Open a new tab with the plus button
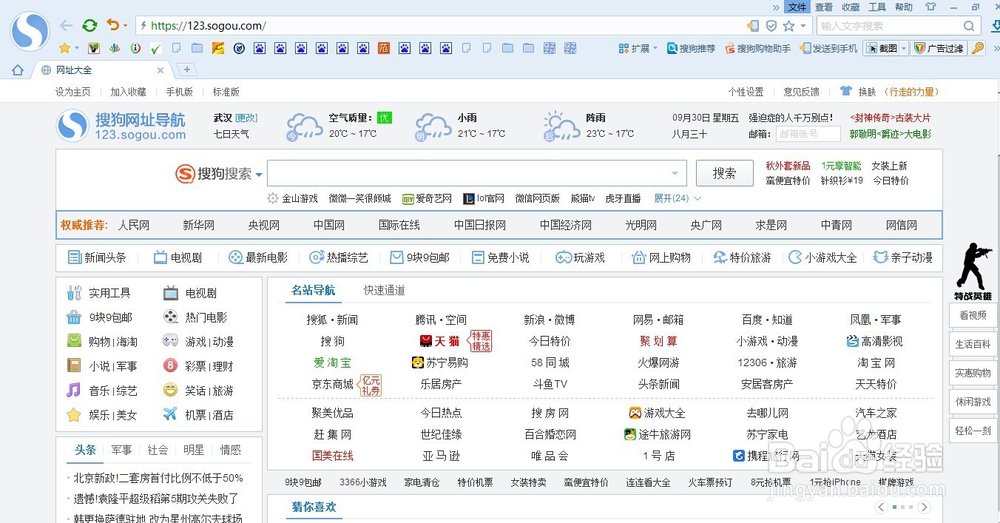 (x=187, y=70)
